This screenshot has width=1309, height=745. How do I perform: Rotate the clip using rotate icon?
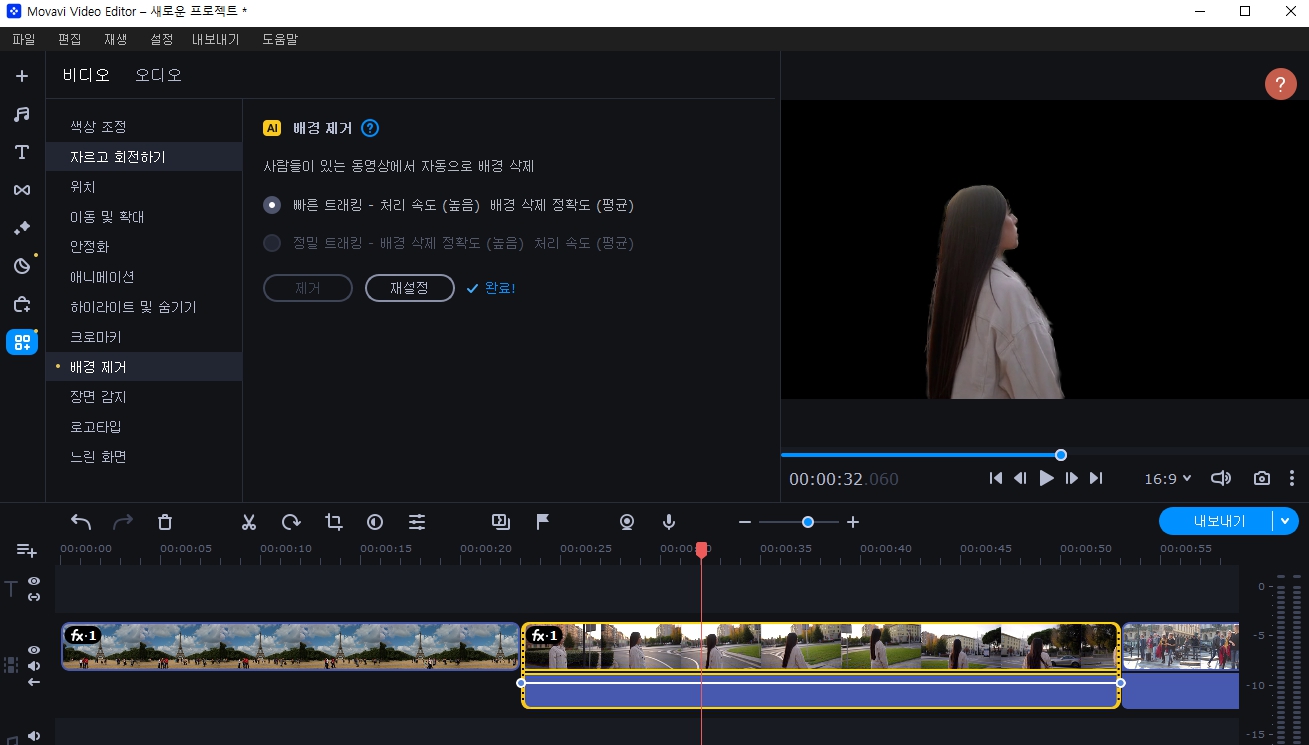click(x=291, y=522)
